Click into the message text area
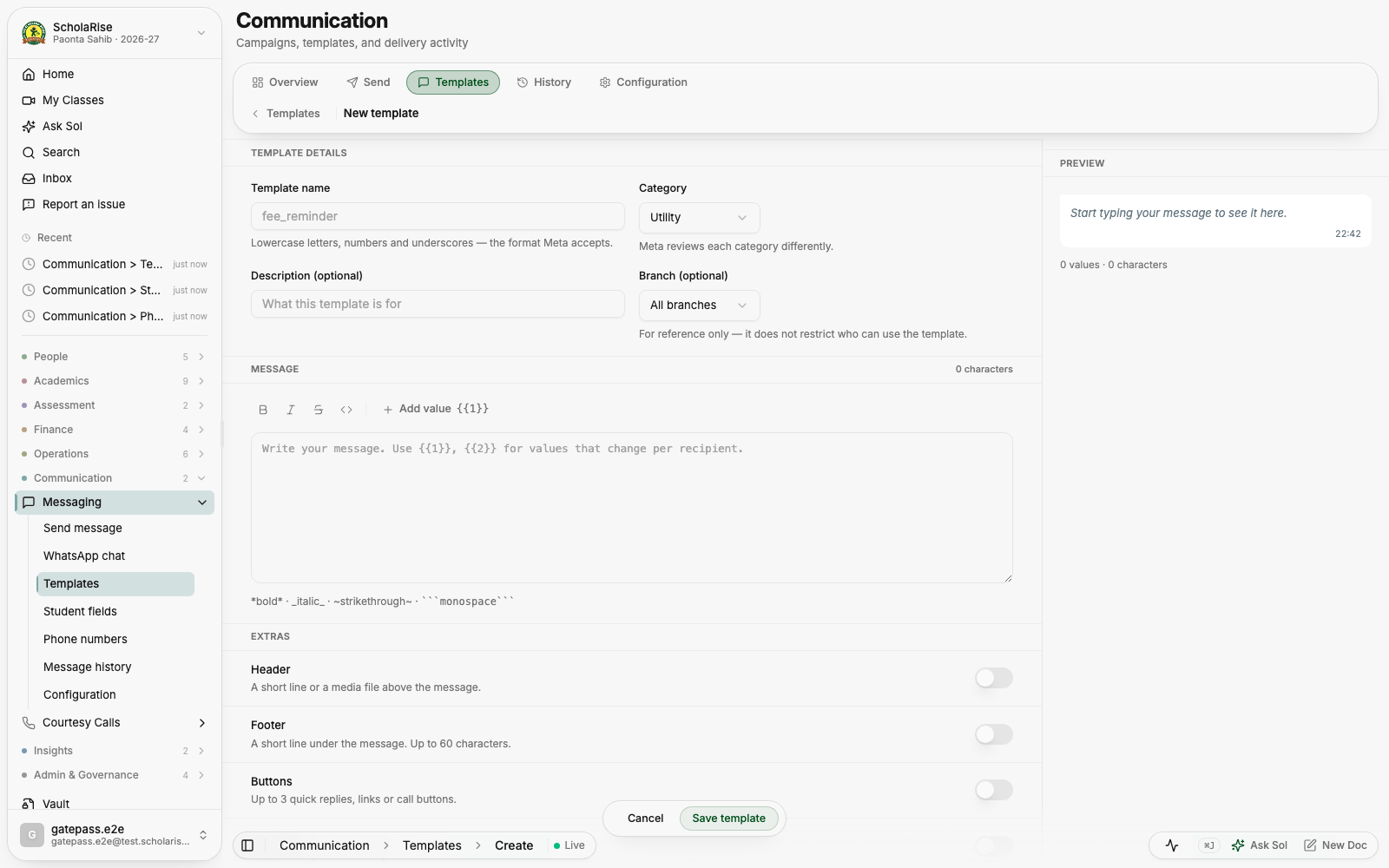Screen dimensions: 1389x868 632,508
